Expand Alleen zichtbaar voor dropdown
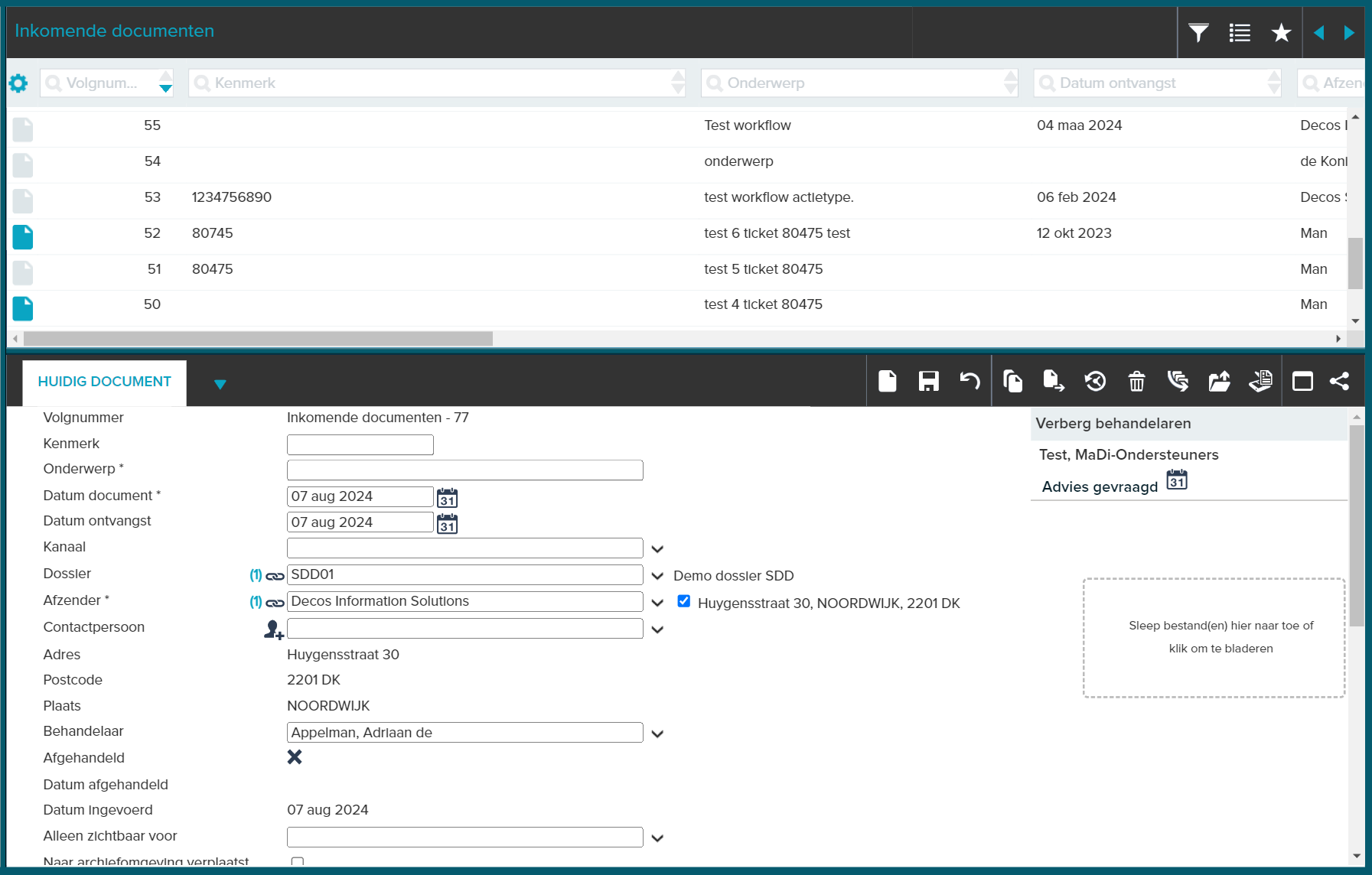 click(x=657, y=838)
